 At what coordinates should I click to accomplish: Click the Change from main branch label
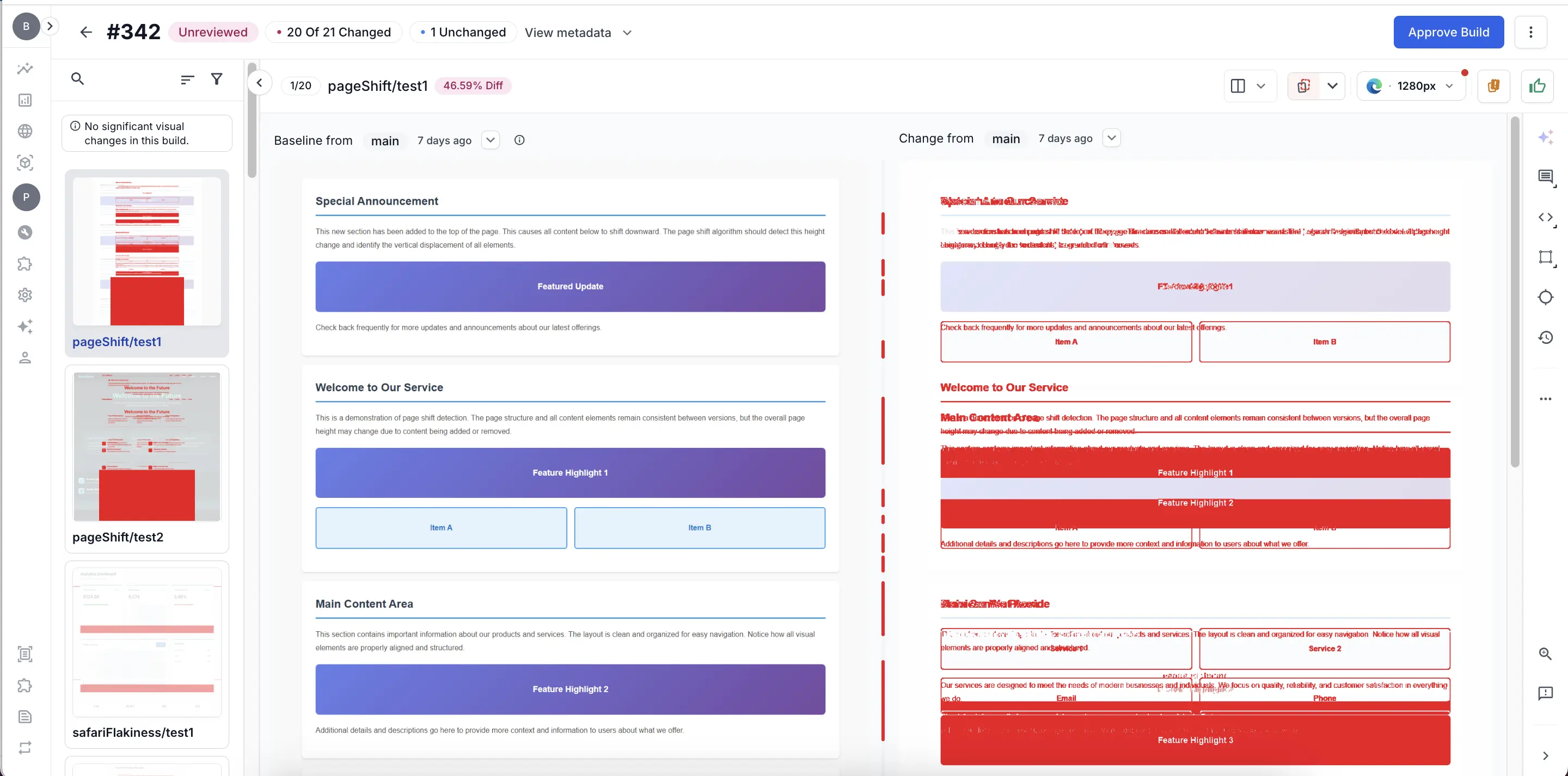pyautogui.click(x=1006, y=139)
